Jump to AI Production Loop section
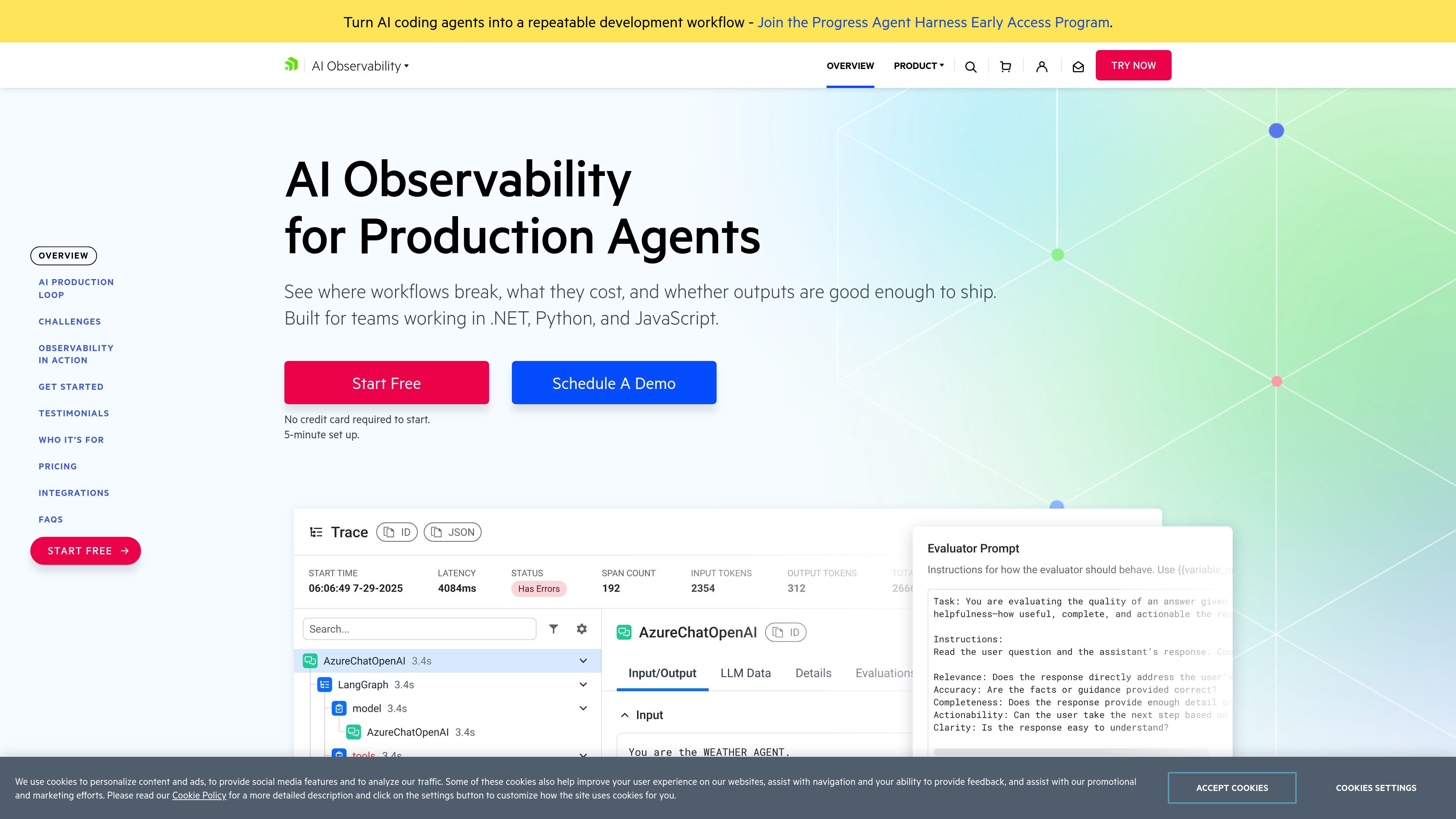Viewport: 1456px width, 819px height. pyautogui.click(x=76, y=288)
